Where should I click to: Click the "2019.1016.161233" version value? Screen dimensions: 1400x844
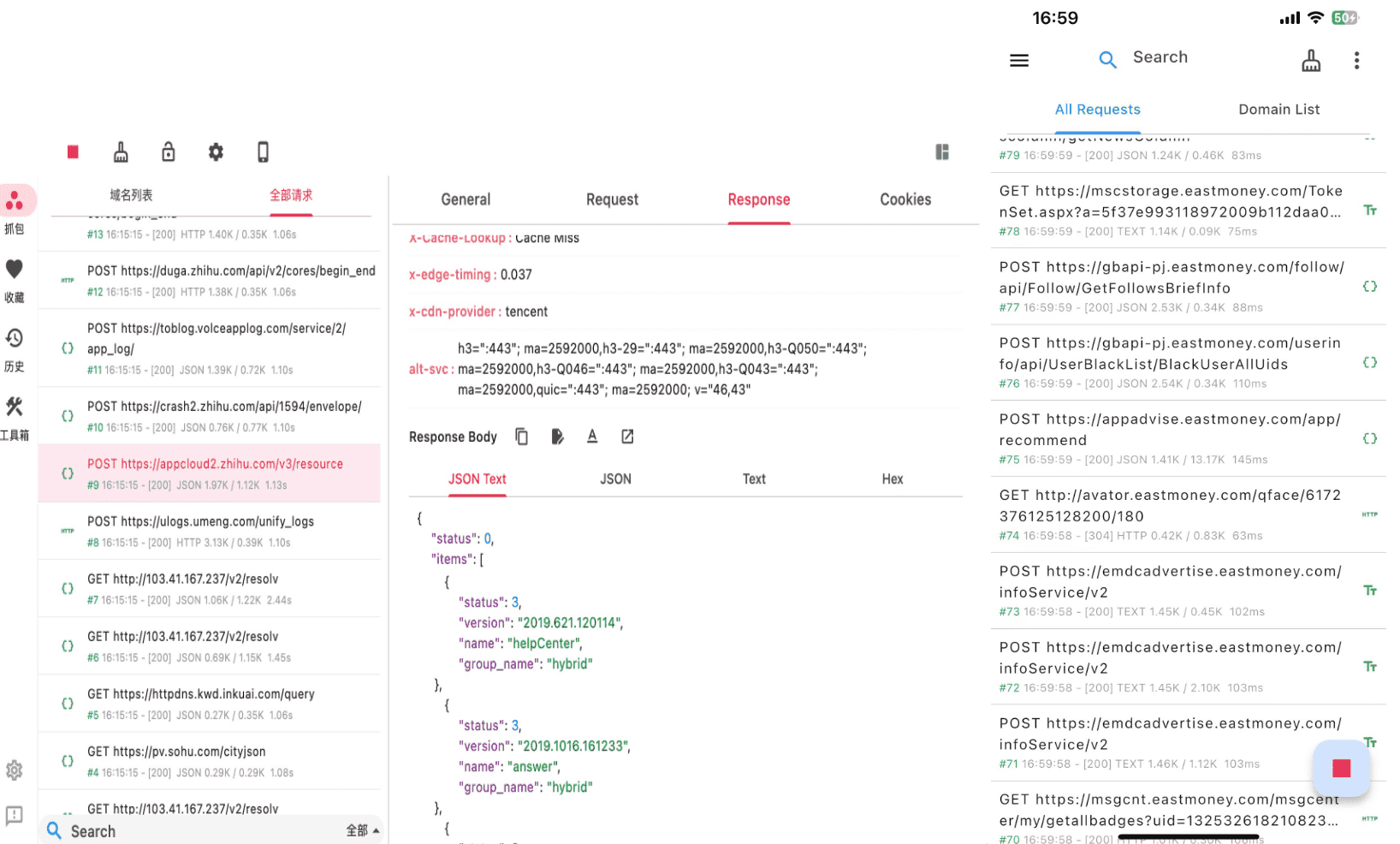(x=574, y=746)
